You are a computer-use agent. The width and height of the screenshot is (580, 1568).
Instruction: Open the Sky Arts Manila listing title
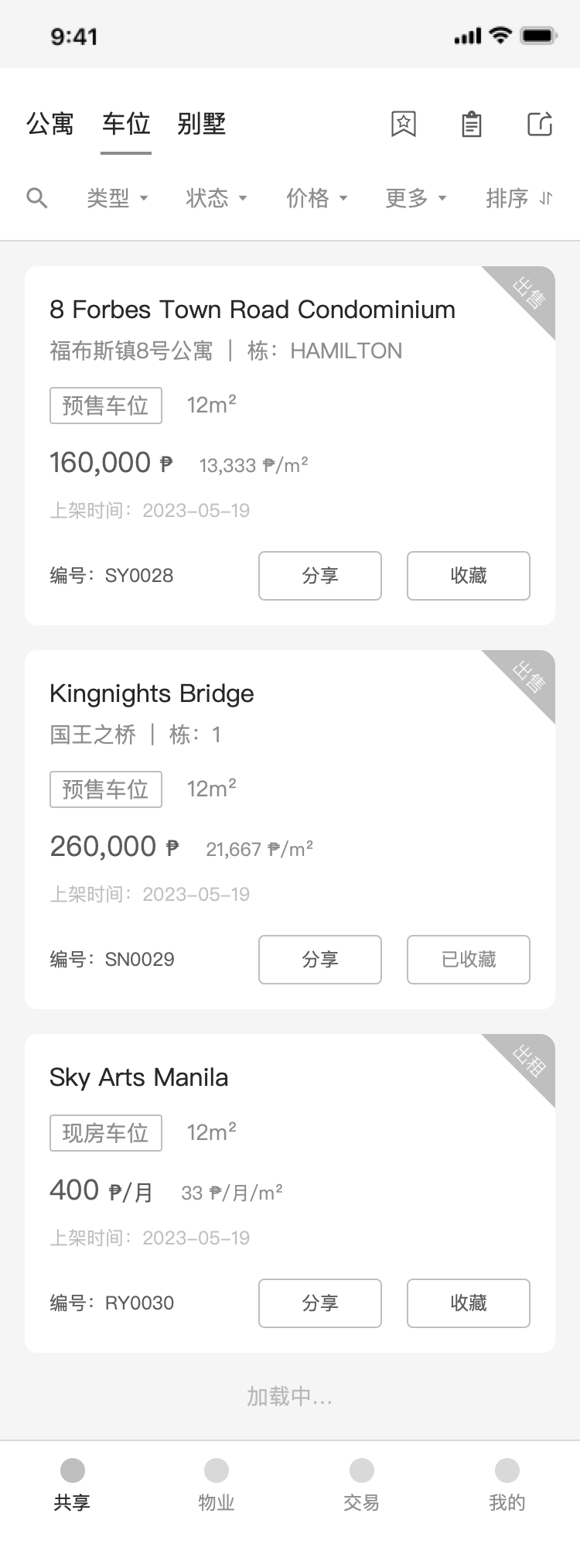point(139,1077)
